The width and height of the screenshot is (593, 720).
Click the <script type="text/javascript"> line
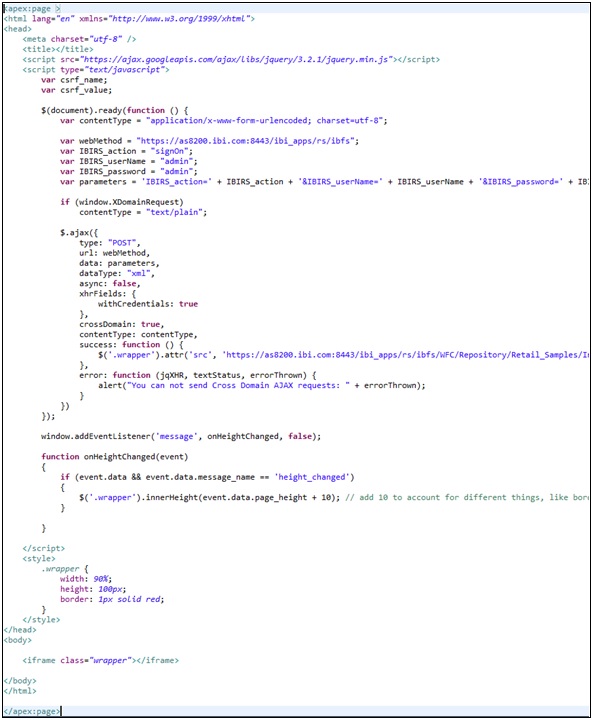(96, 70)
